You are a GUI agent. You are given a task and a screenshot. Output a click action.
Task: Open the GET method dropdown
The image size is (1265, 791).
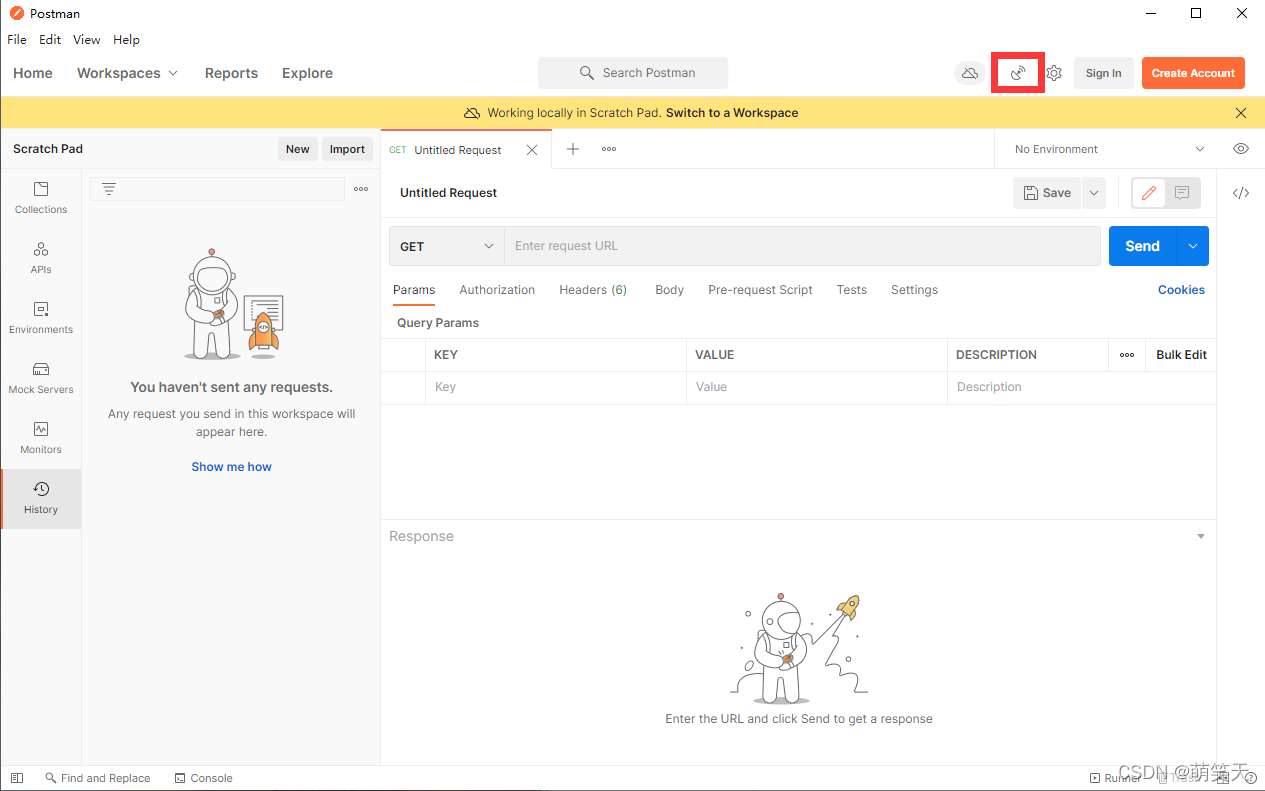[x=447, y=246]
